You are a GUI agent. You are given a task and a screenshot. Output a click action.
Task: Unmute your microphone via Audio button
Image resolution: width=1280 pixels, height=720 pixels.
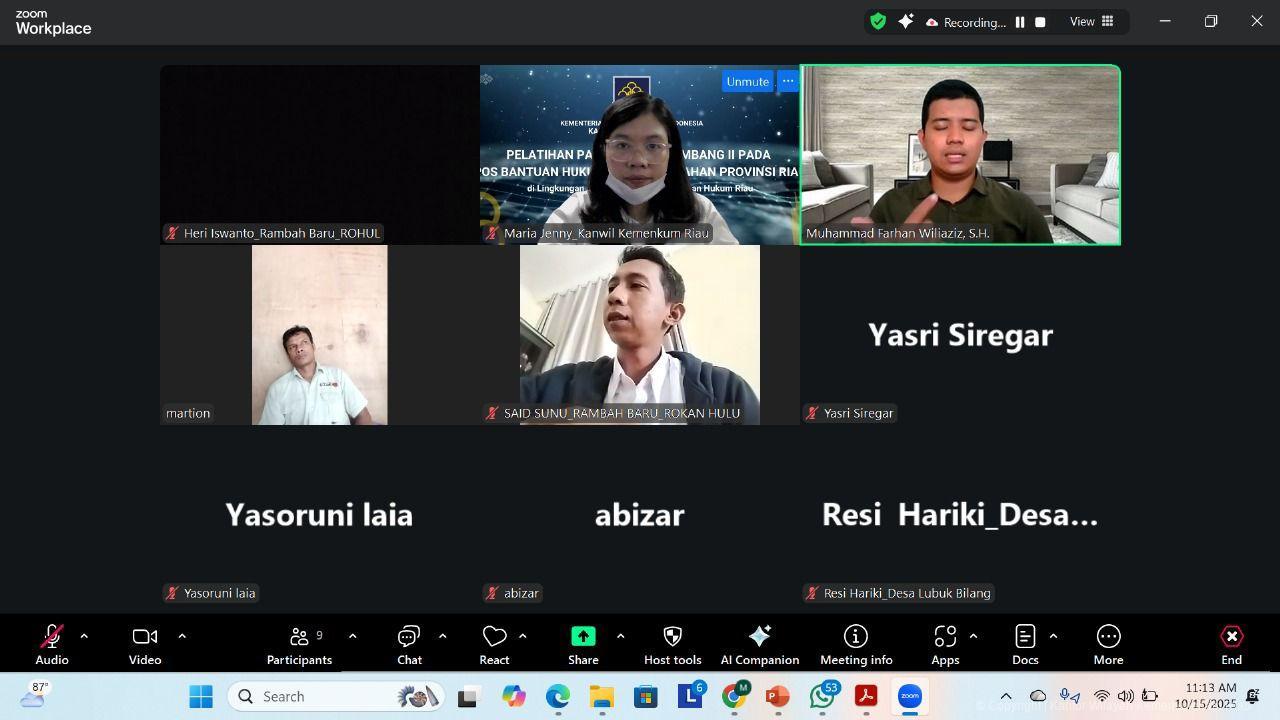point(52,645)
